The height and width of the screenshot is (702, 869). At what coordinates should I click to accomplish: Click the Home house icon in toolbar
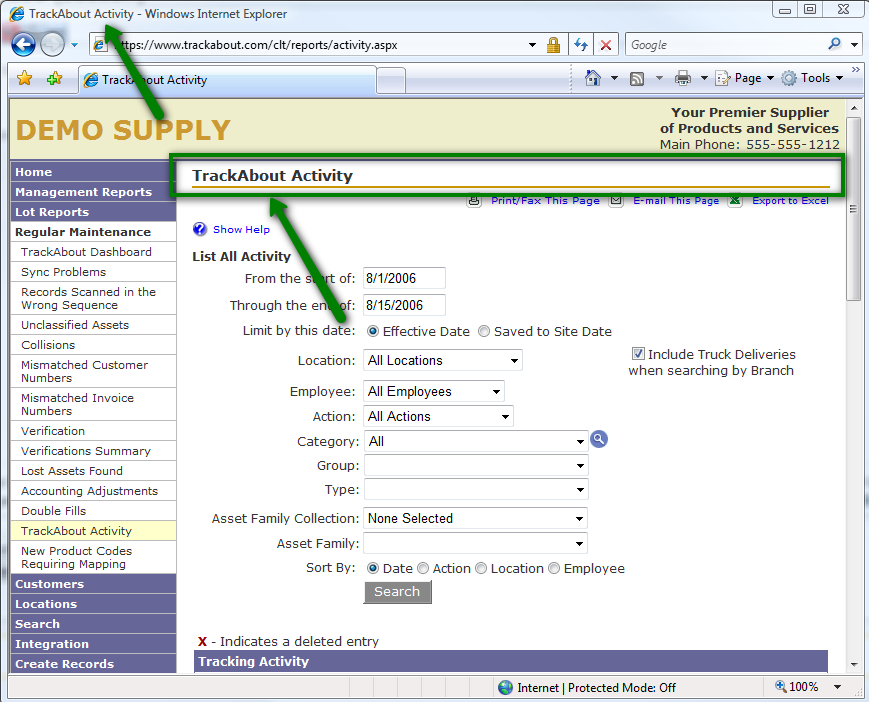[x=592, y=78]
